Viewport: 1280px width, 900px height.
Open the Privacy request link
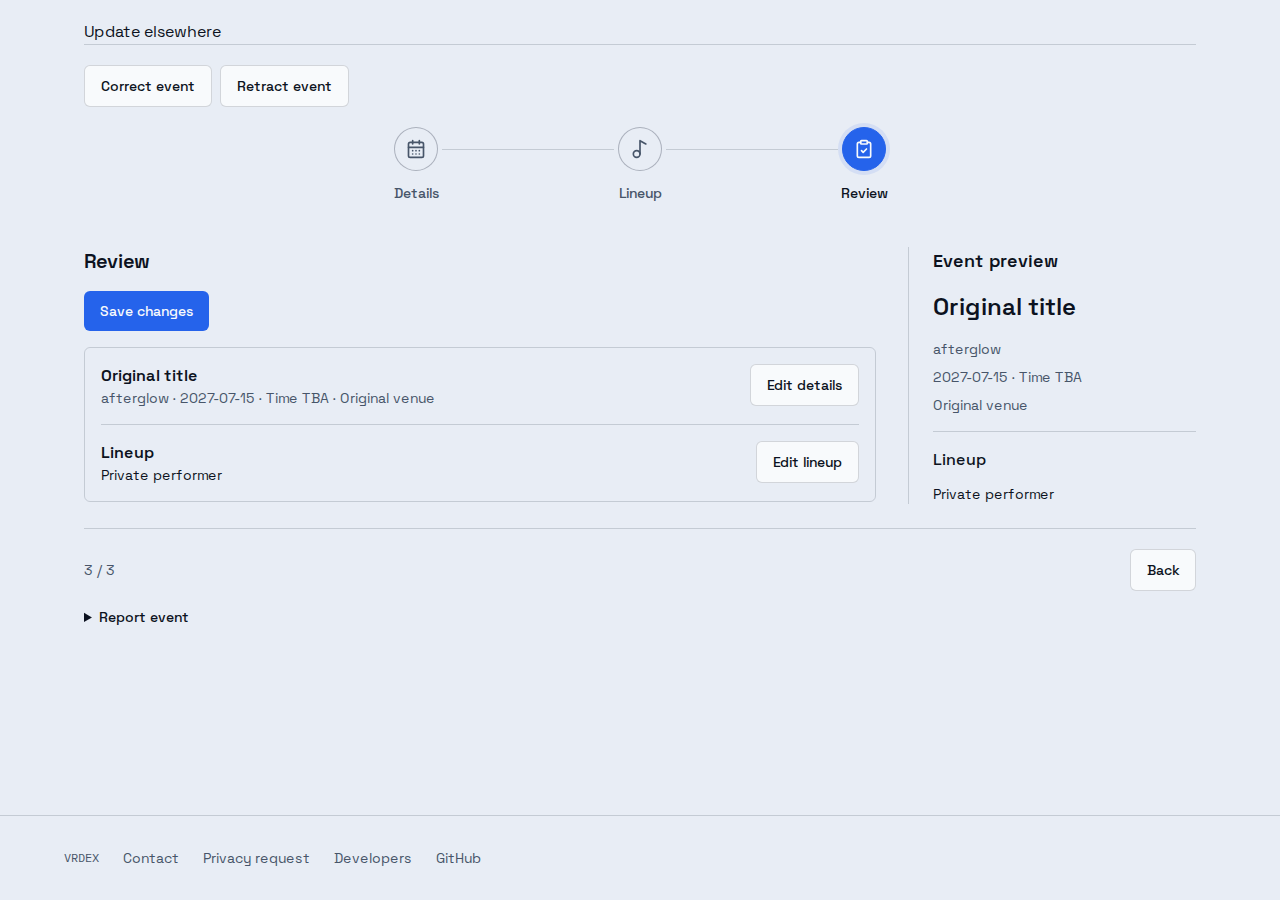point(256,858)
